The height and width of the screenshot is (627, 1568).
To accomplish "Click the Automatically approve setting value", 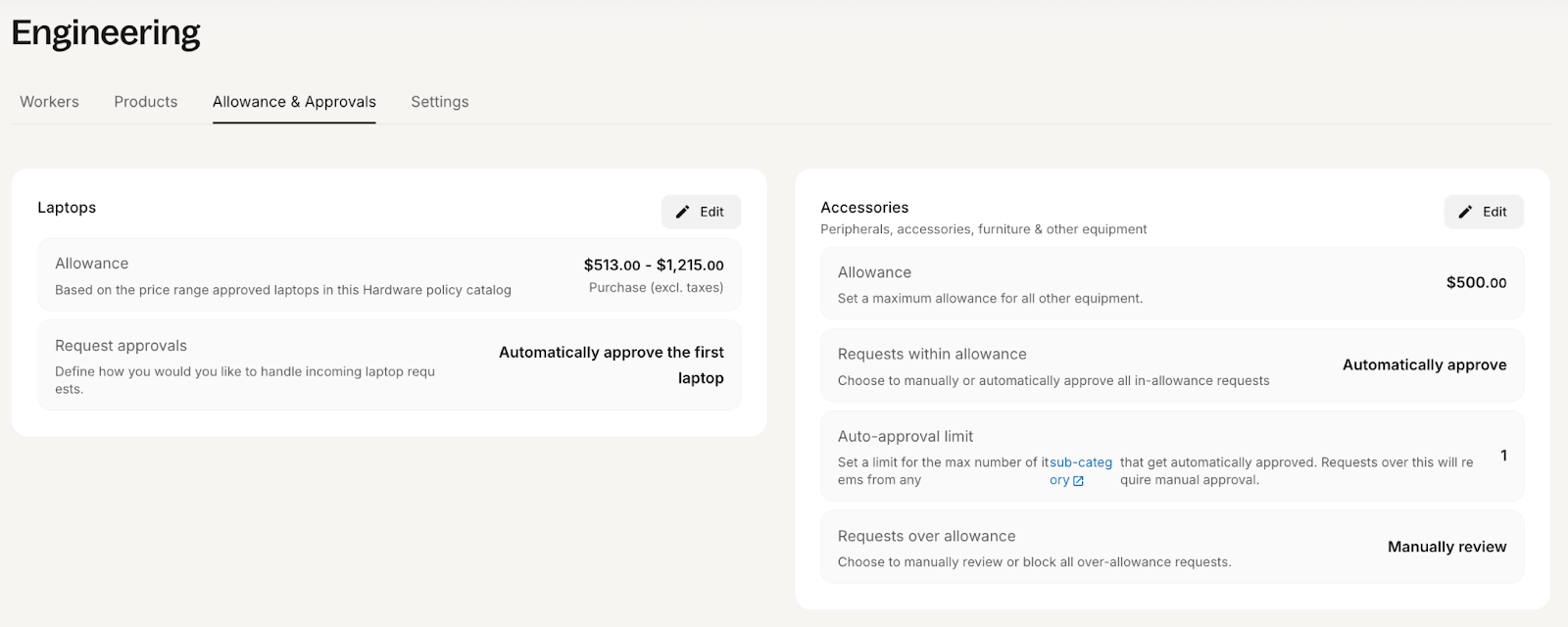I will coord(1424,364).
